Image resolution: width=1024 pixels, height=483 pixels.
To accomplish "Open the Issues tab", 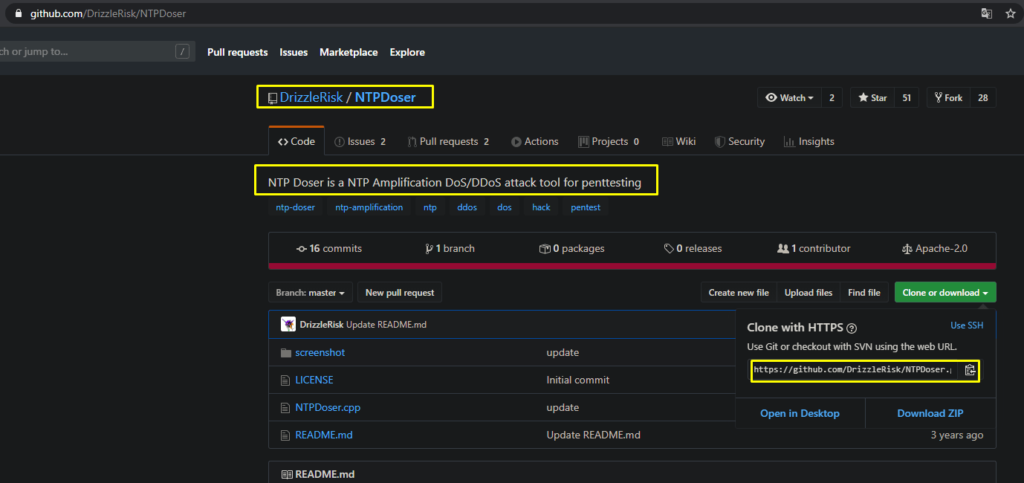I will pos(360,142).
